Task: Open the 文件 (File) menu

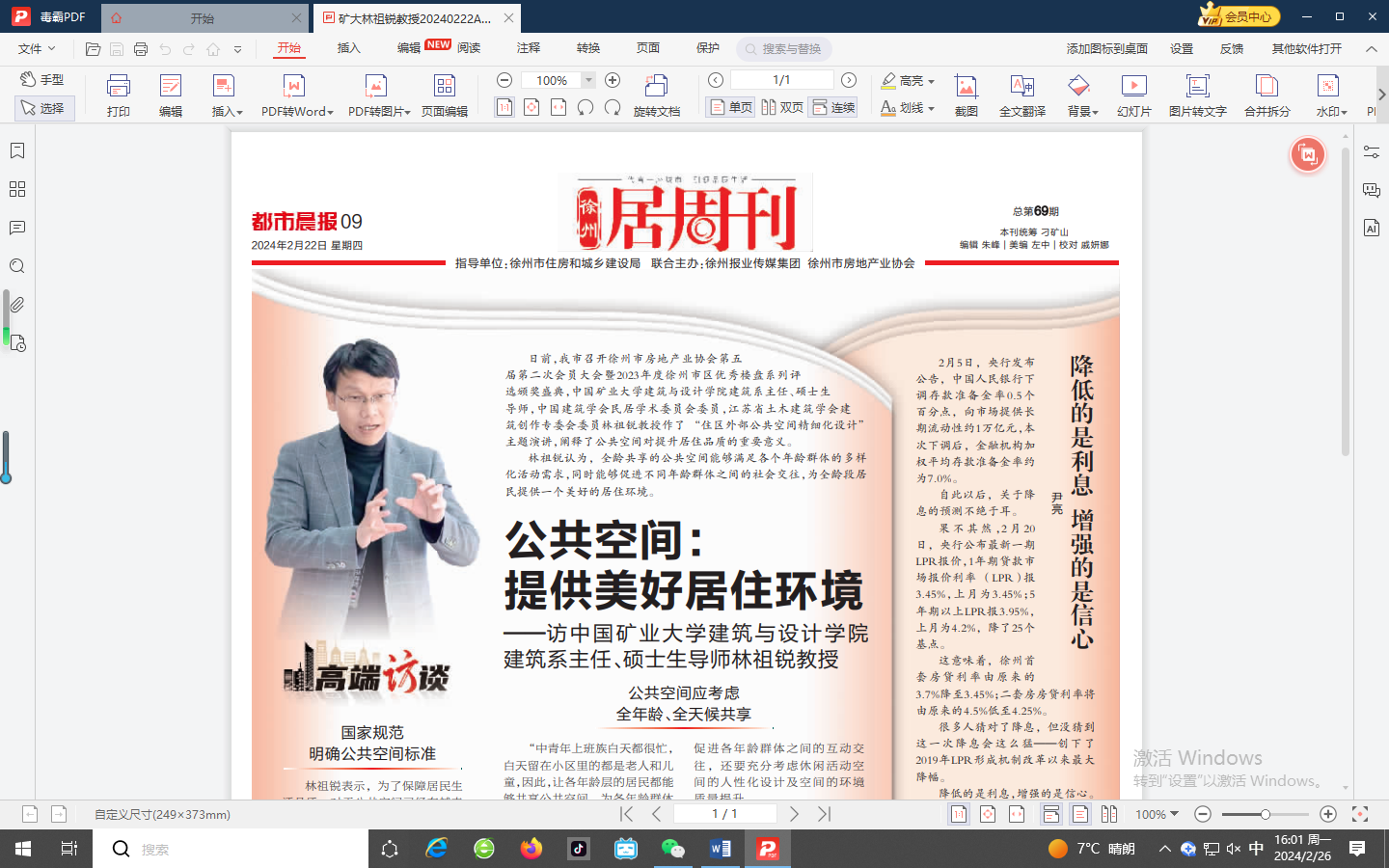Action: click(37, 48)
